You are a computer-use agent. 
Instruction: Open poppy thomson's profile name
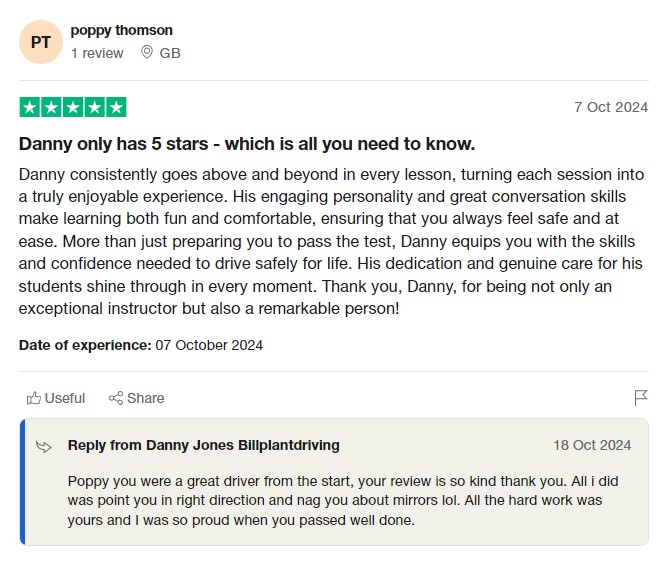[x=121, y=30]
